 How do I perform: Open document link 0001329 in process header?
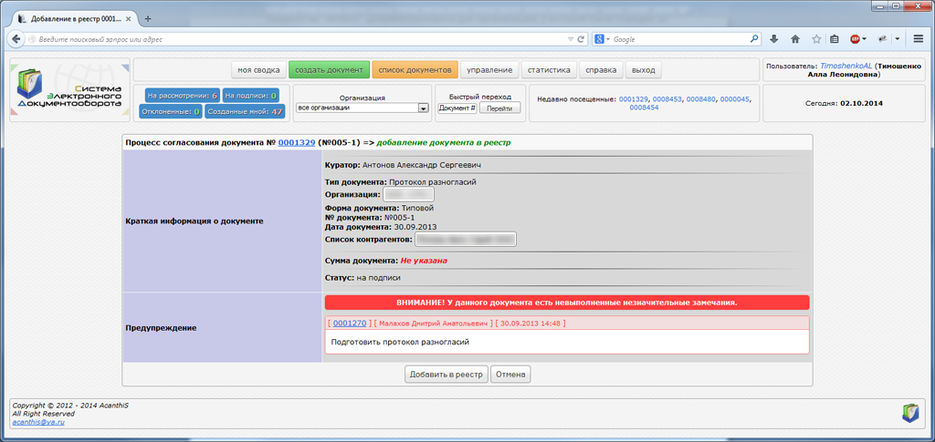(x=296, y=143)
